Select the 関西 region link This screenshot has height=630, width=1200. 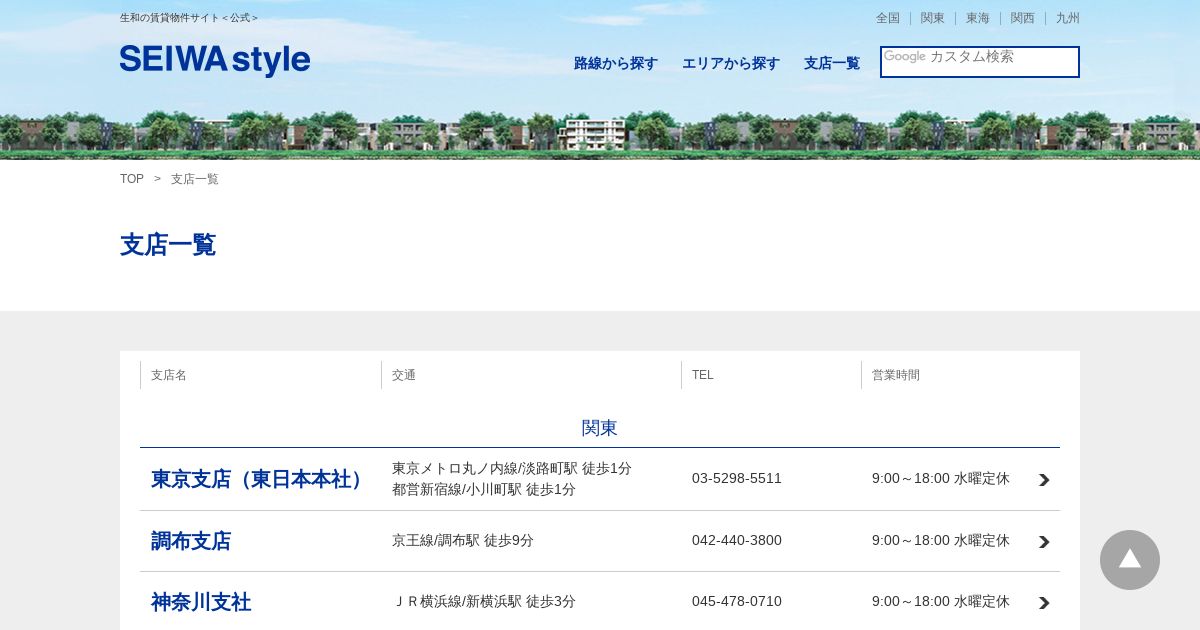pyautogui.click(x=1023, y=18)
